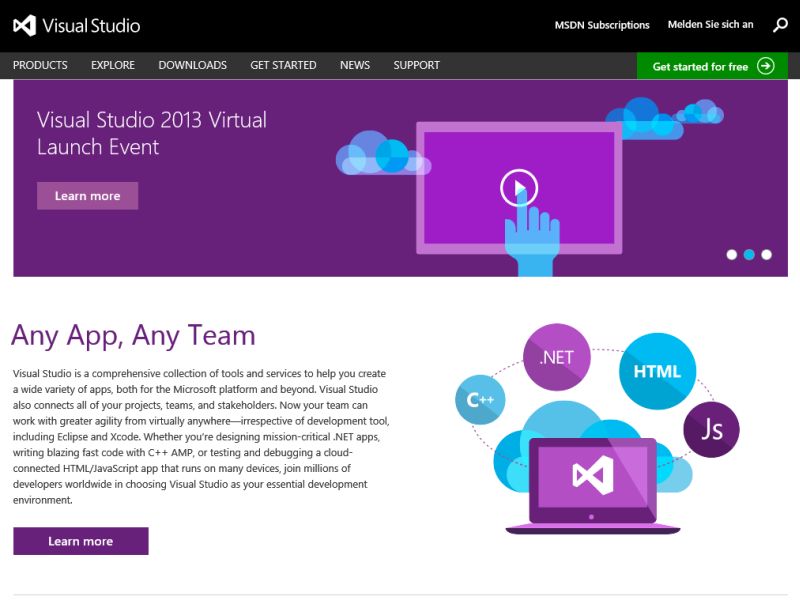Click Get started for free button
The width and height of the screenshot is (800, 600).
[x=712, y=66]
